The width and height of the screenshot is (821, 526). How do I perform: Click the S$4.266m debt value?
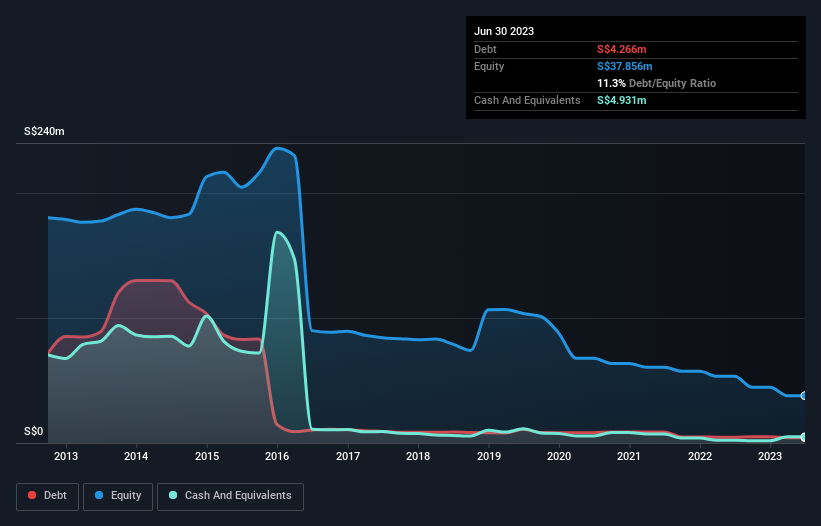click(622, 49)
